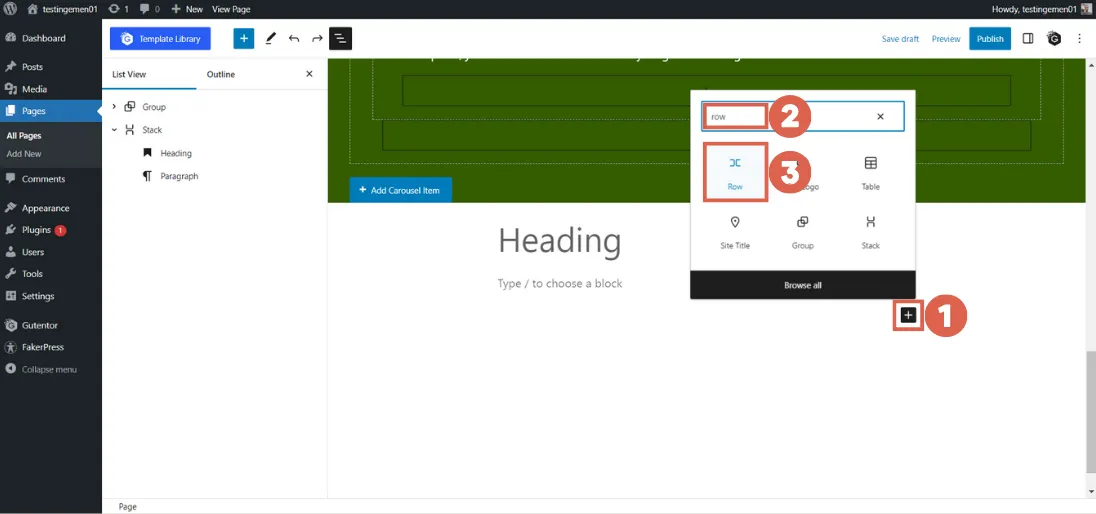Open Appearance in the admin sidebar
The image size is (1096, 514).
click(x=45, y=208)
